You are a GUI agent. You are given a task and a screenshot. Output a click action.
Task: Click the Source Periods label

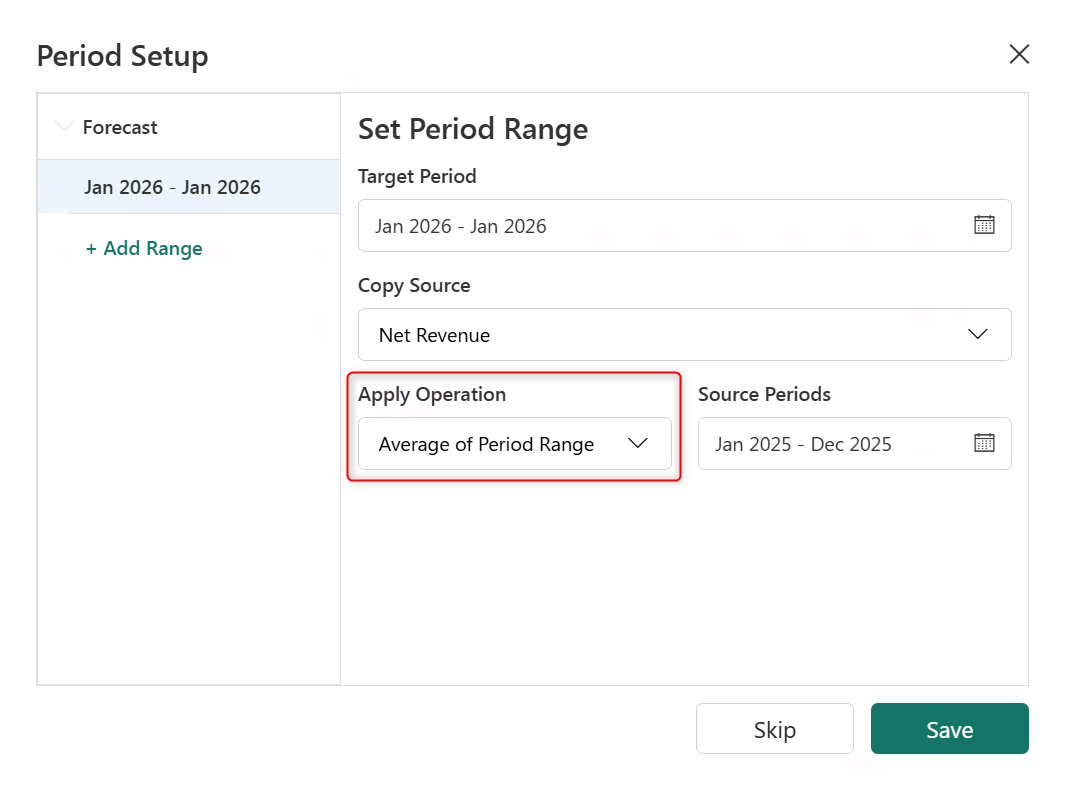coord(764,394)
